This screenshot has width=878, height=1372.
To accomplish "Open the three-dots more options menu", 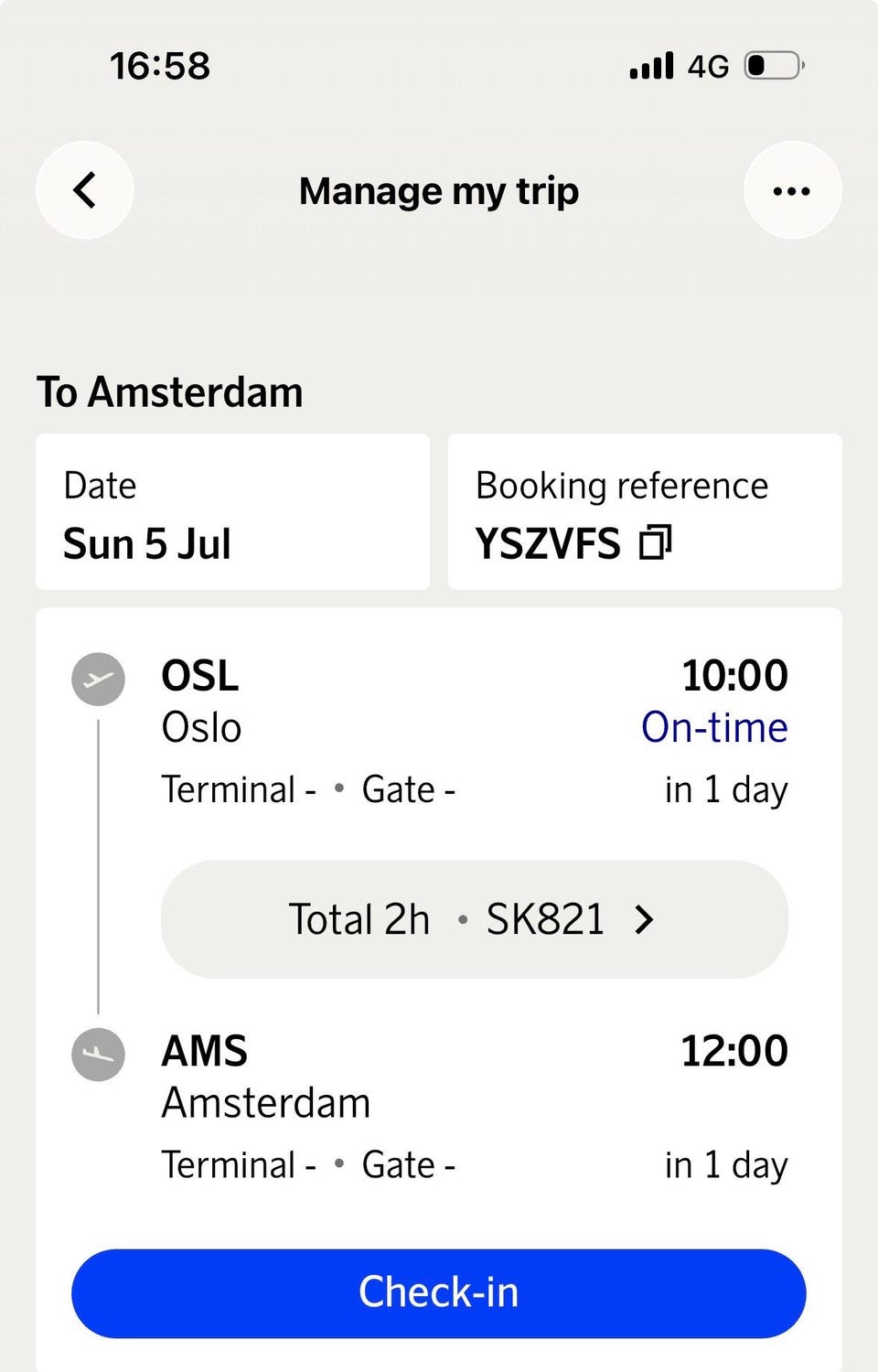I will [x=792, y=190].
